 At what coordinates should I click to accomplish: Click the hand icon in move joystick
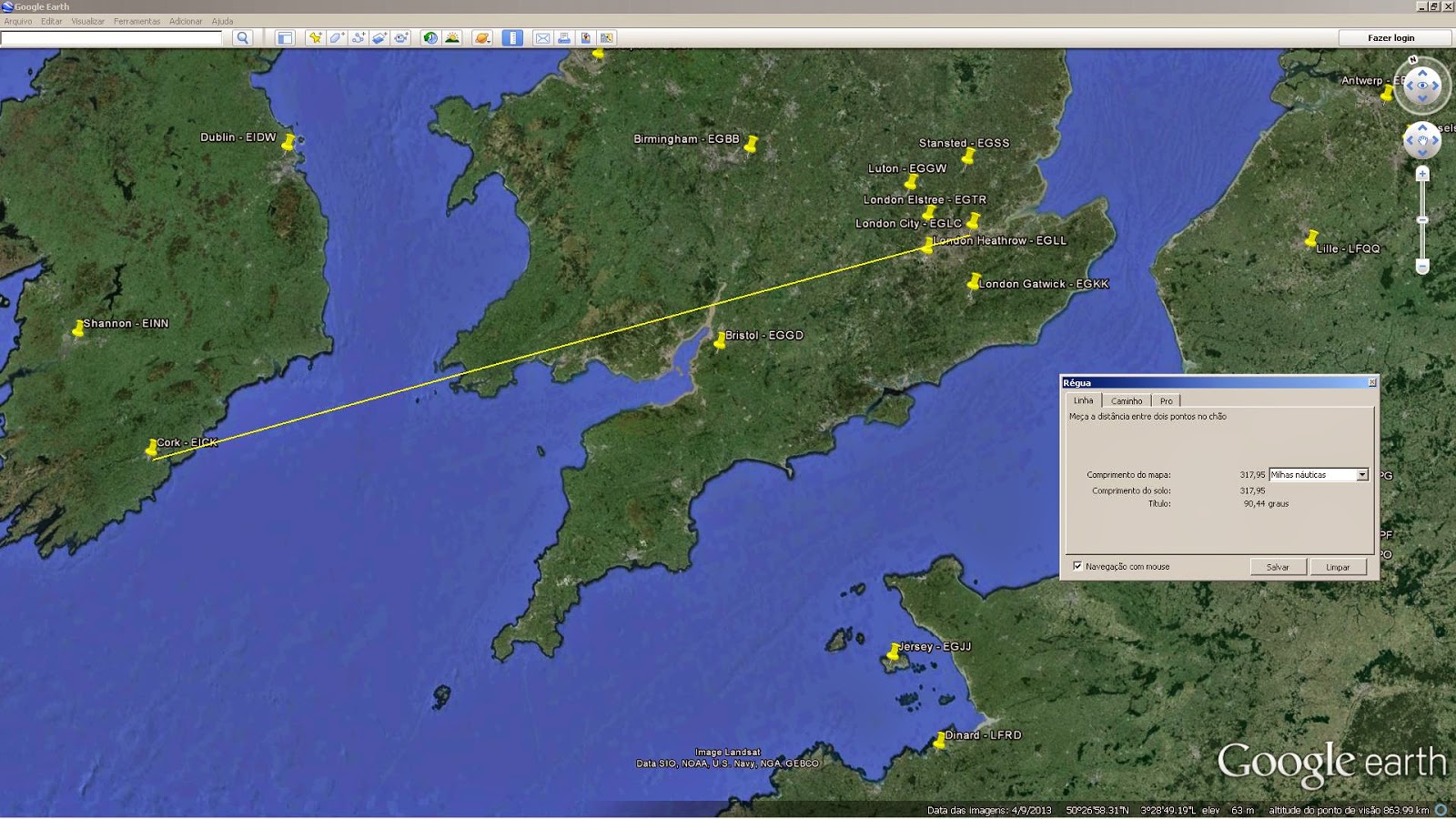point(1422,140)
